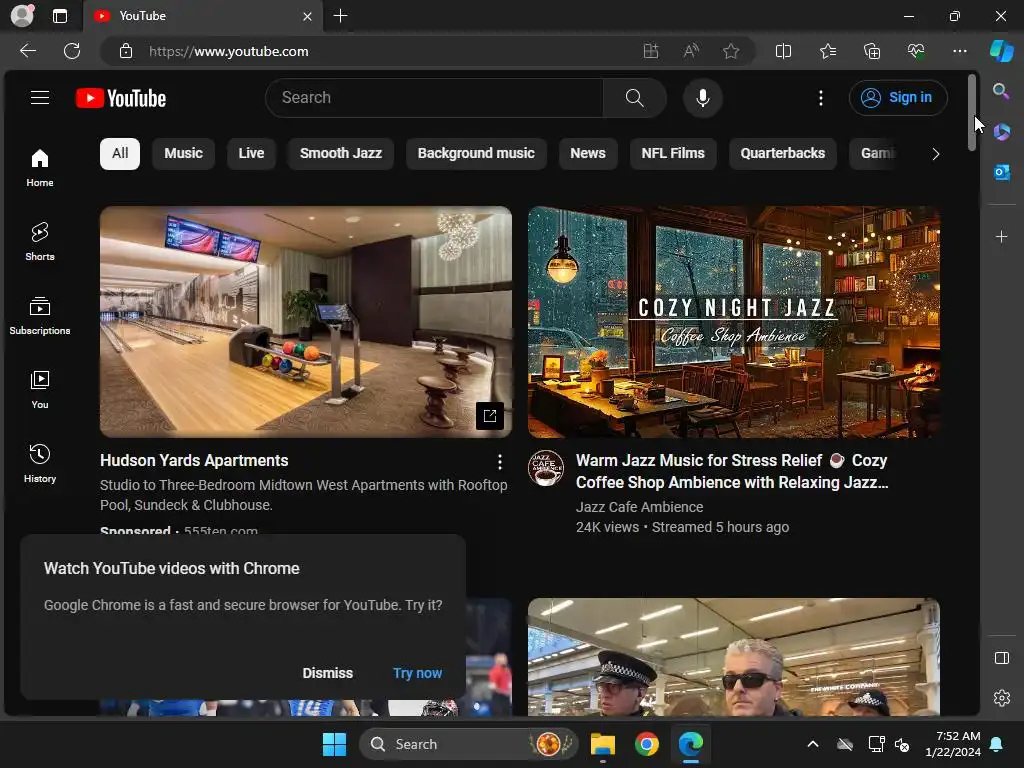
Task: Select the Smooth Jazz chip
Action: click(x=340, y=153)
